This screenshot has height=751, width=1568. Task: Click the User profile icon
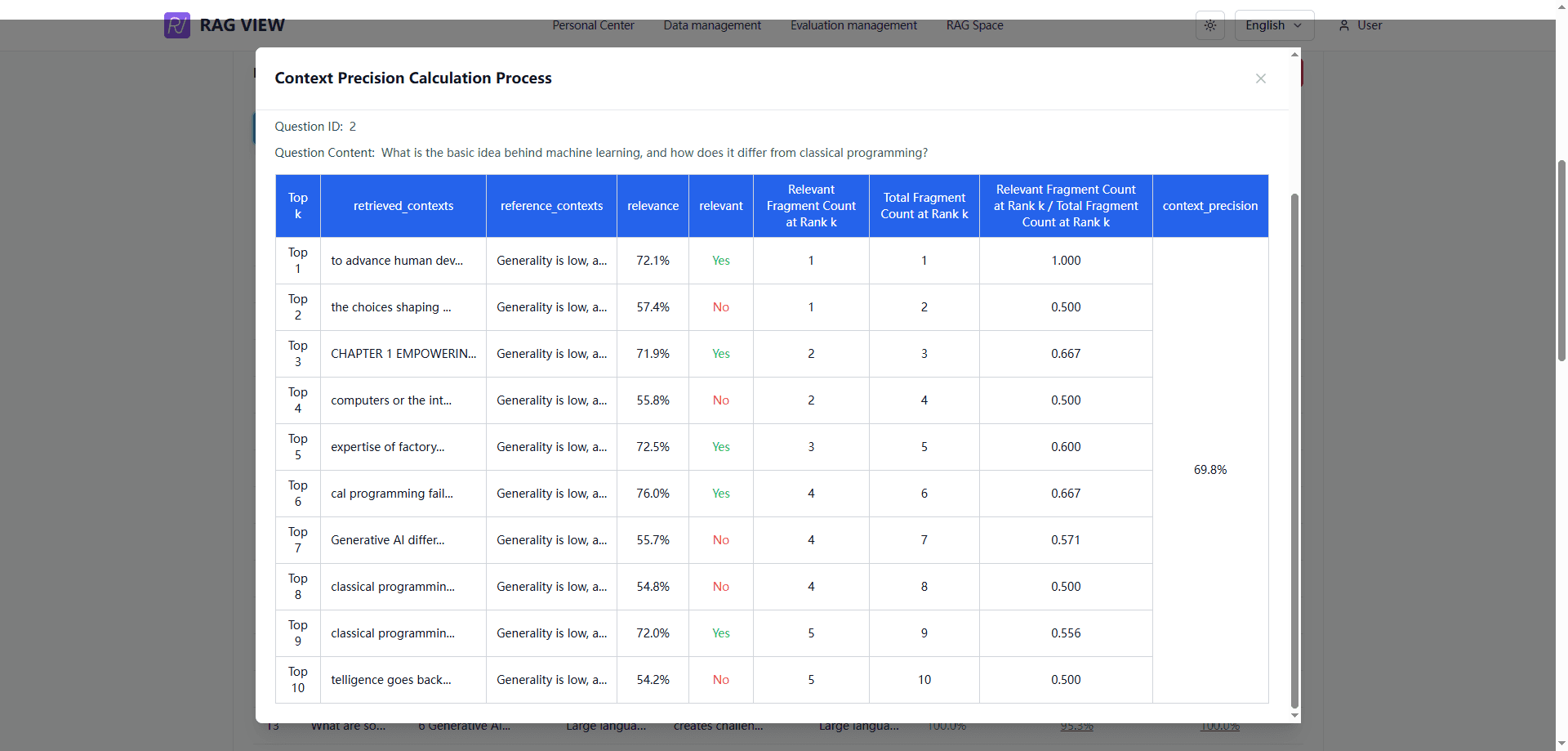coord(1343,25)
